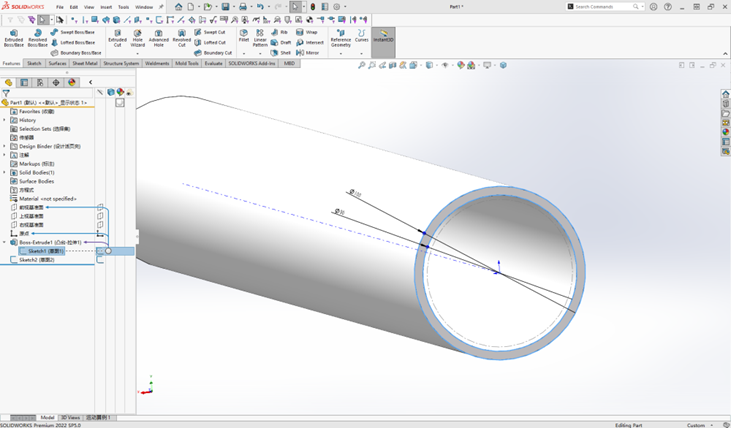Select the Mirror tool
This screenshot has height=428, width=731.
click(x=308, y=53)
